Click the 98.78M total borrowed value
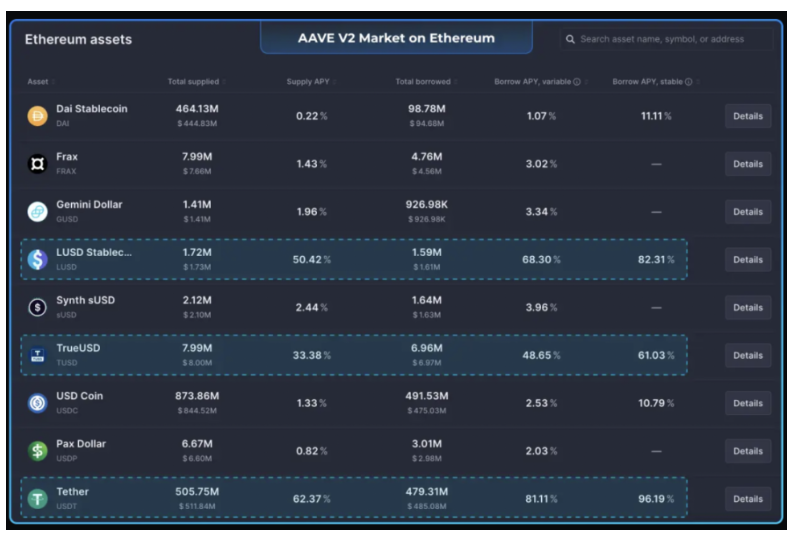 (426, 109)
